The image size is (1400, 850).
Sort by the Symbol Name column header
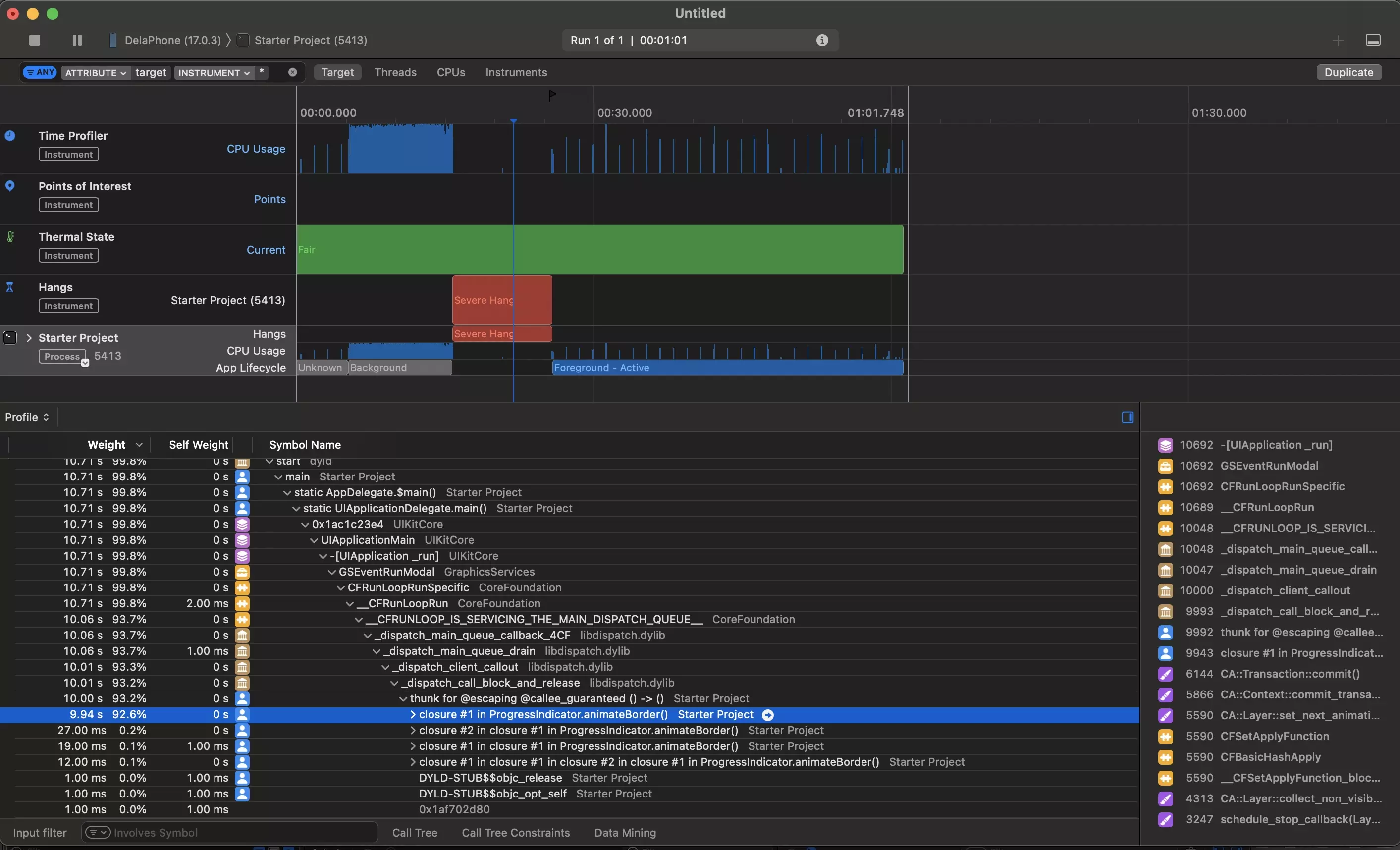click(305, 445)
